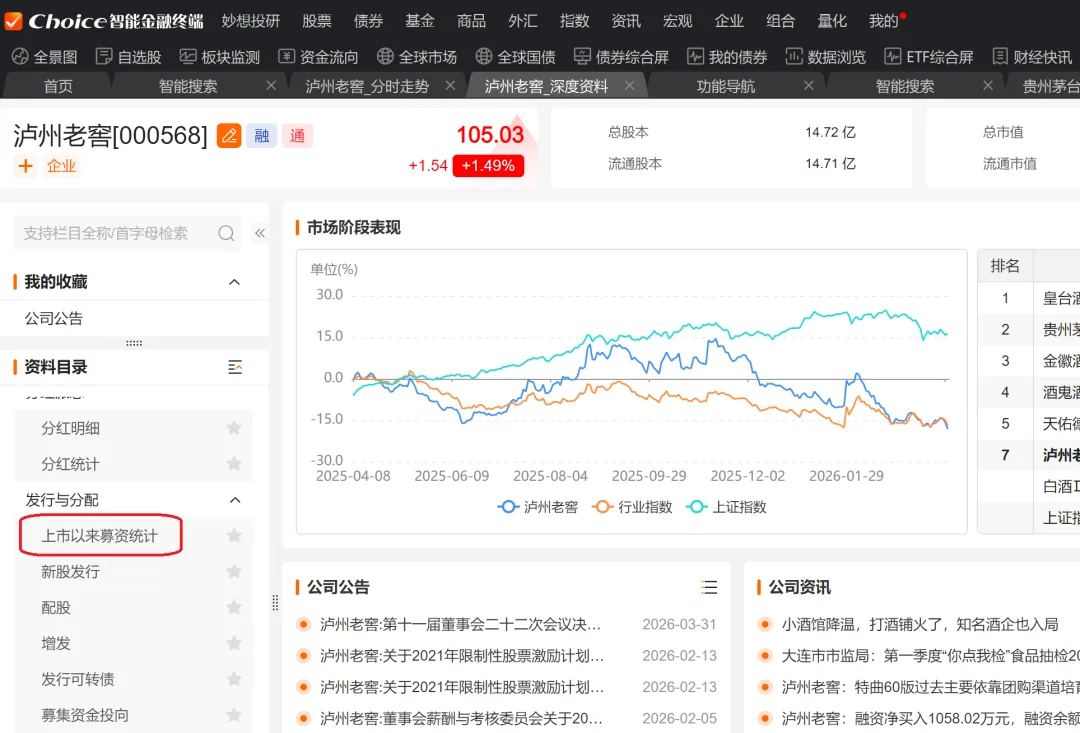
Task: Open 我的债券 my bonds
Action: [727, 57]
